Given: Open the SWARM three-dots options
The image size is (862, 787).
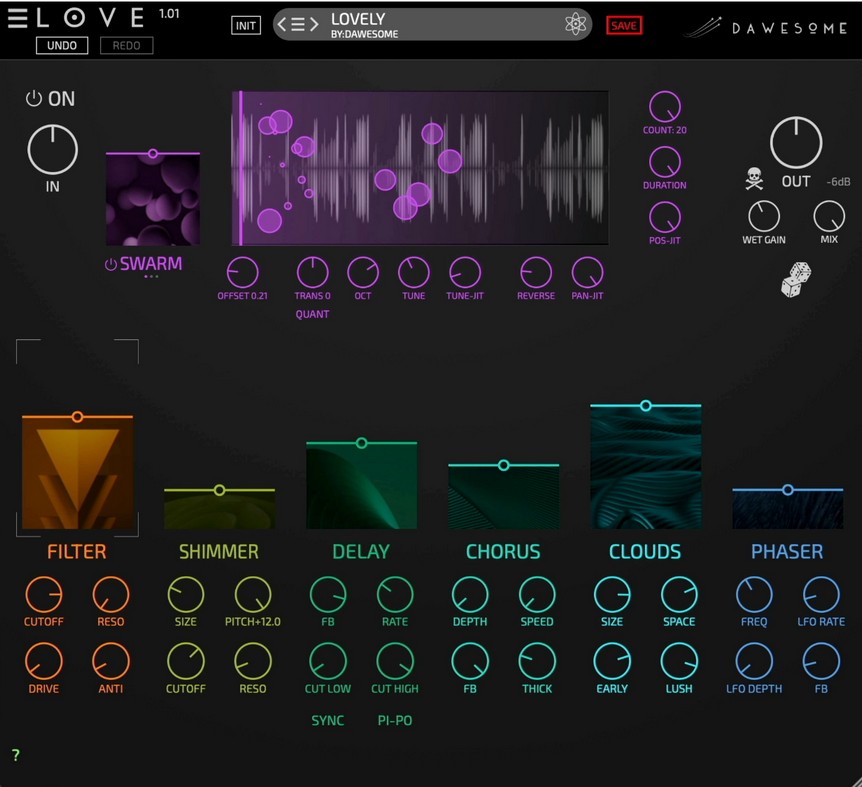Looking at the screenshot, I should click(x=151, y=276).
